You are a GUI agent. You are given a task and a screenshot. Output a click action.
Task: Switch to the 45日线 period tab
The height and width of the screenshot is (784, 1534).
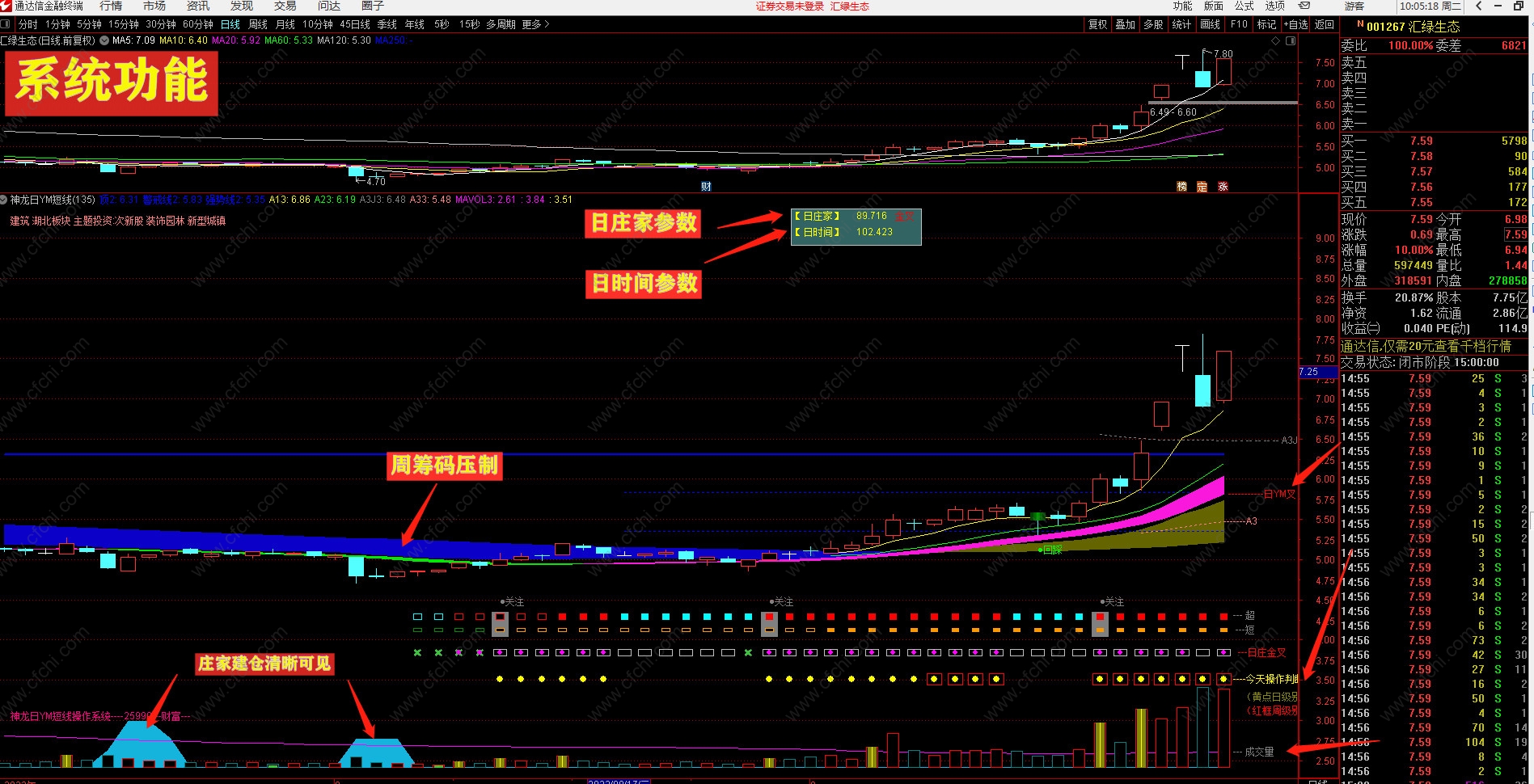(x=355, y=24)
